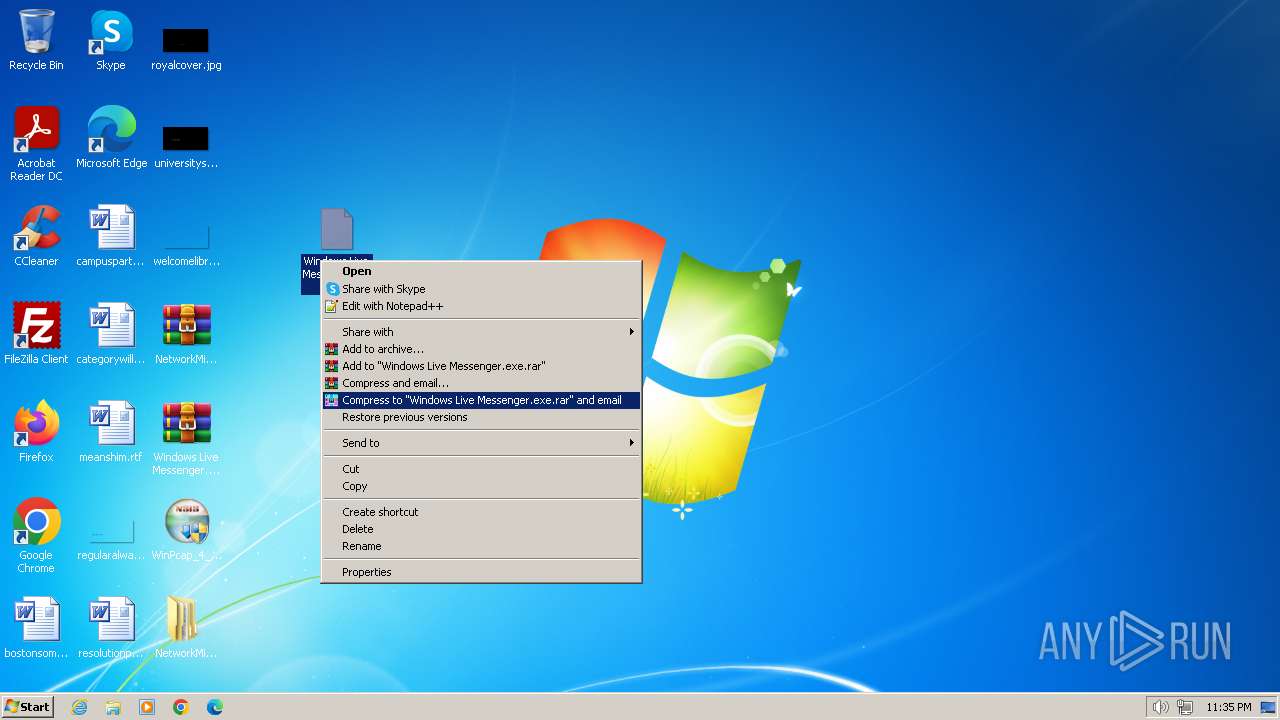Choose Copy in the context menu
This screenshot has width=1280, height=720.
[481, 486]
